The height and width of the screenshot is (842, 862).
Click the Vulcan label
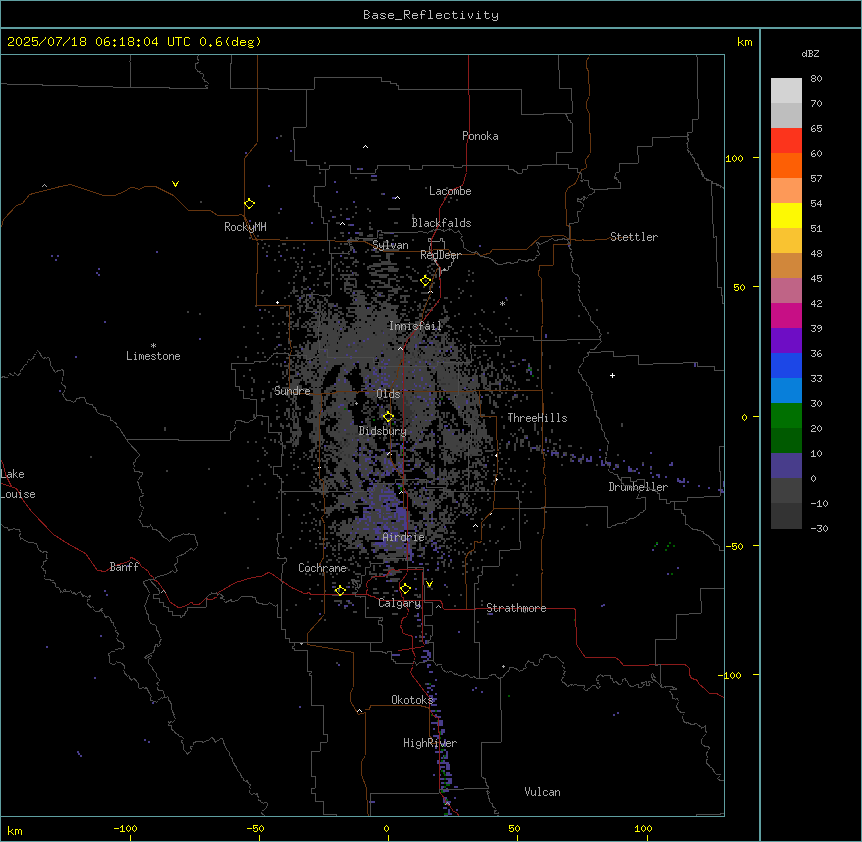[542, 792]
